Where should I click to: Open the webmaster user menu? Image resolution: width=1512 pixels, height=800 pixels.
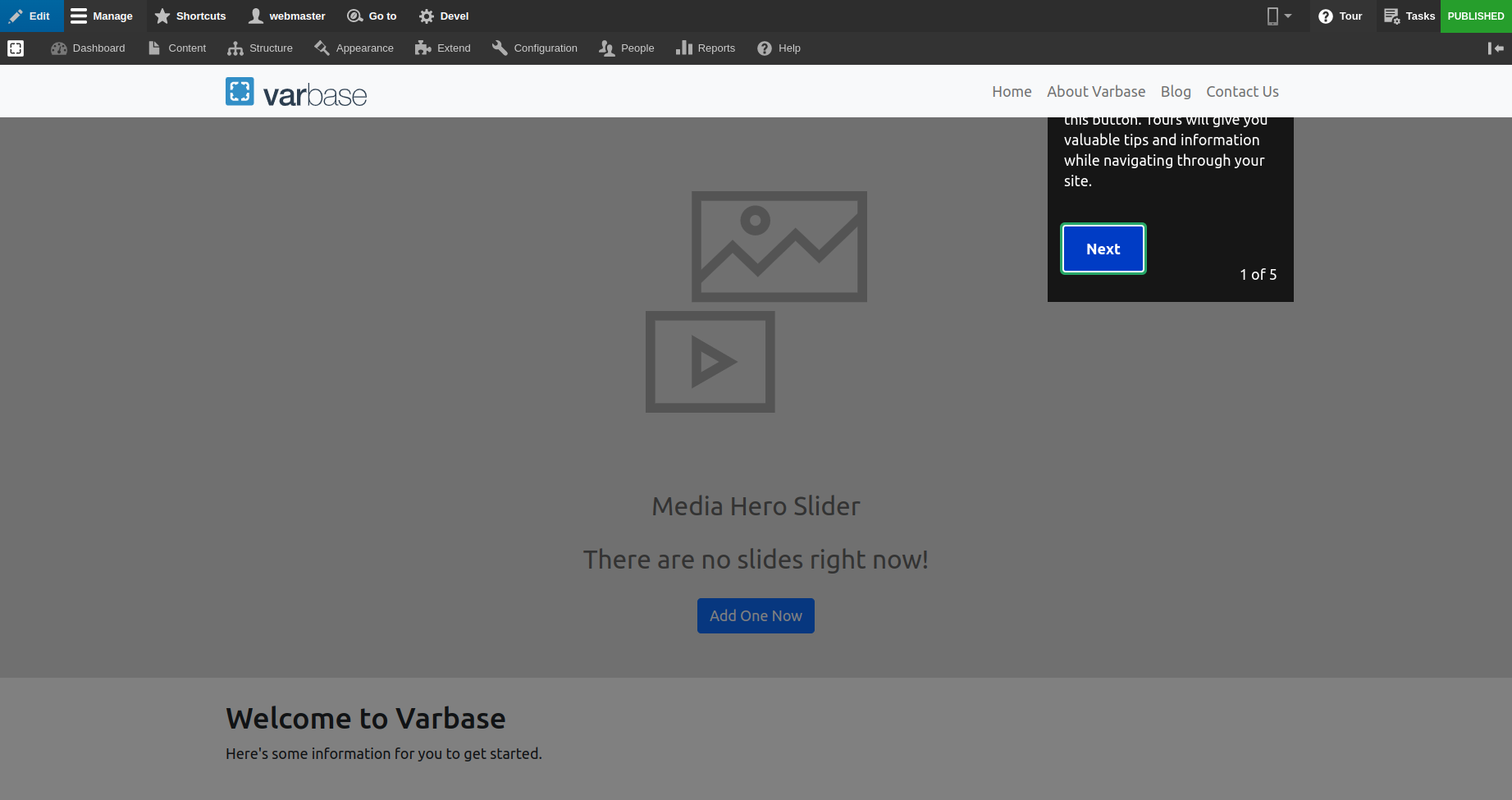click(x=287, y=16)
